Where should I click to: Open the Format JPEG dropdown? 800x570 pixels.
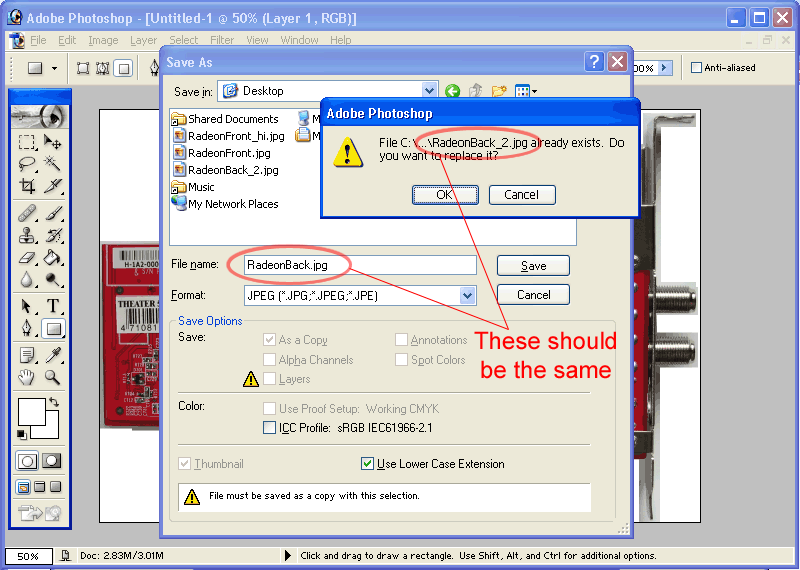pyautogui.click(x=467, y=295)
